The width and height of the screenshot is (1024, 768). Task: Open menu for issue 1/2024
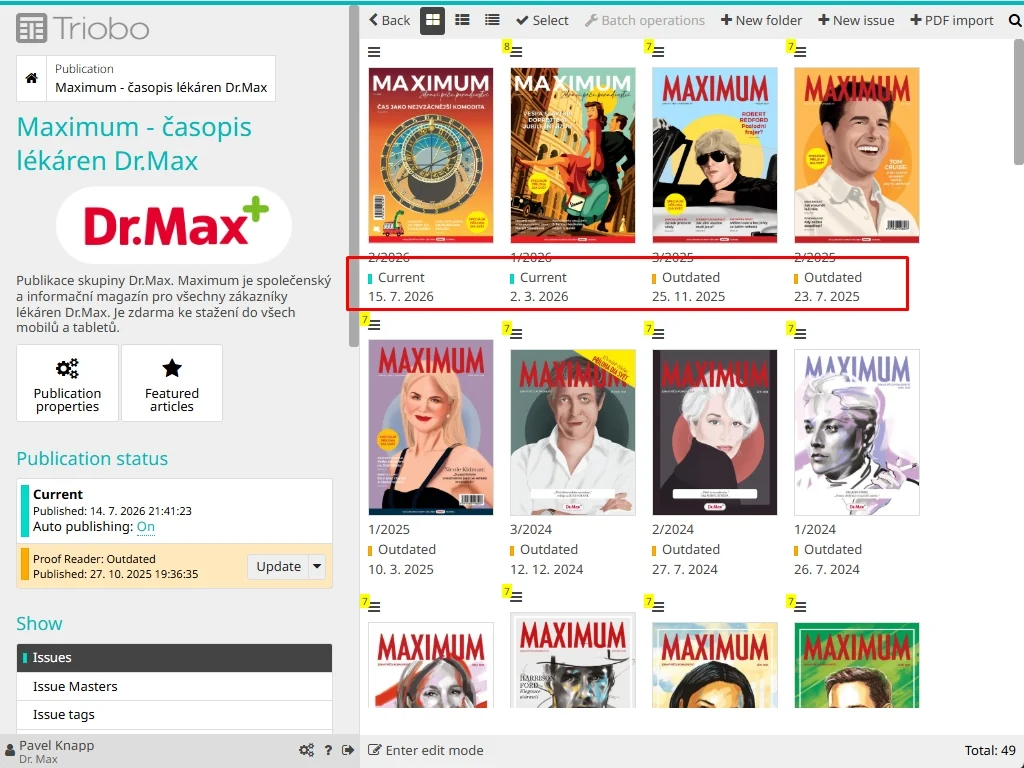pyautogui.click(x=800, y=334)
